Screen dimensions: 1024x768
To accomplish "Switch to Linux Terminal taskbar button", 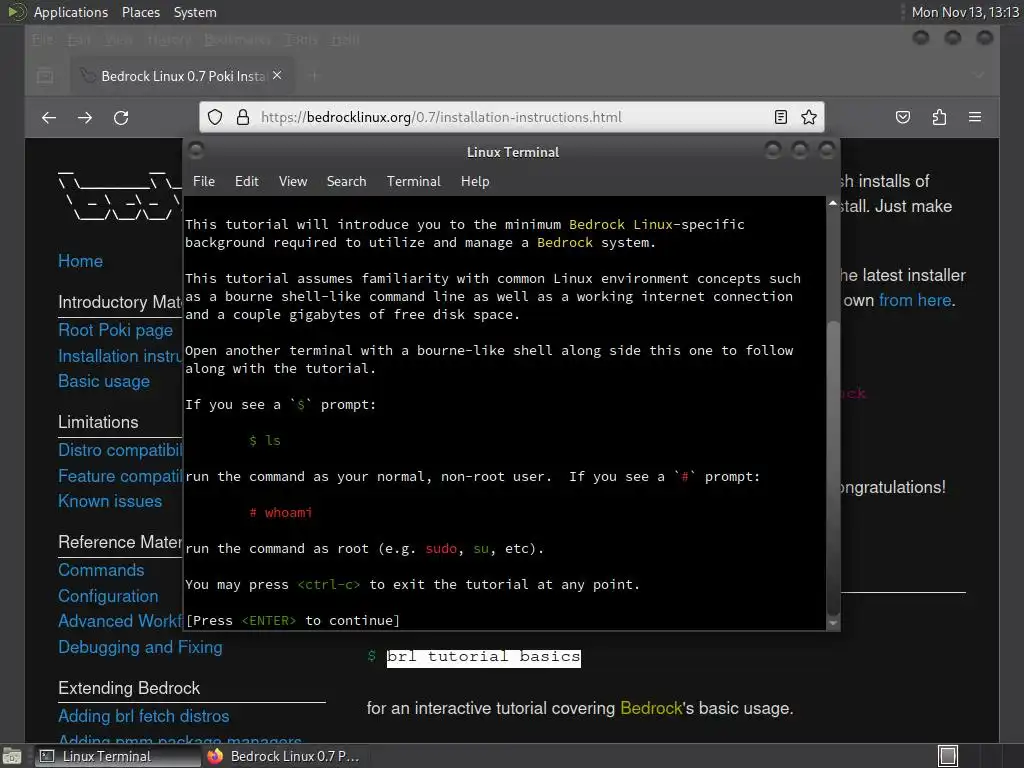I will (x=118, y=756).
